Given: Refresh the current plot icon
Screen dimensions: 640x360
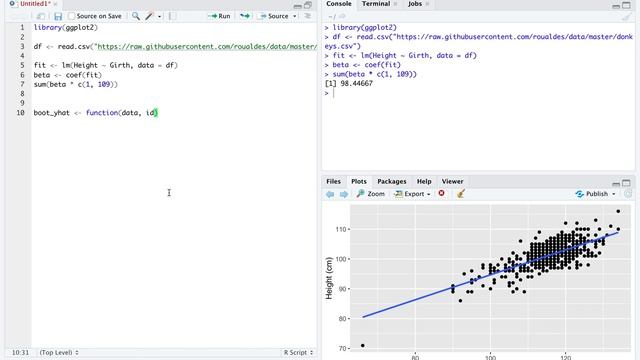Looking at the screenshot, I should tap(628, 194).
